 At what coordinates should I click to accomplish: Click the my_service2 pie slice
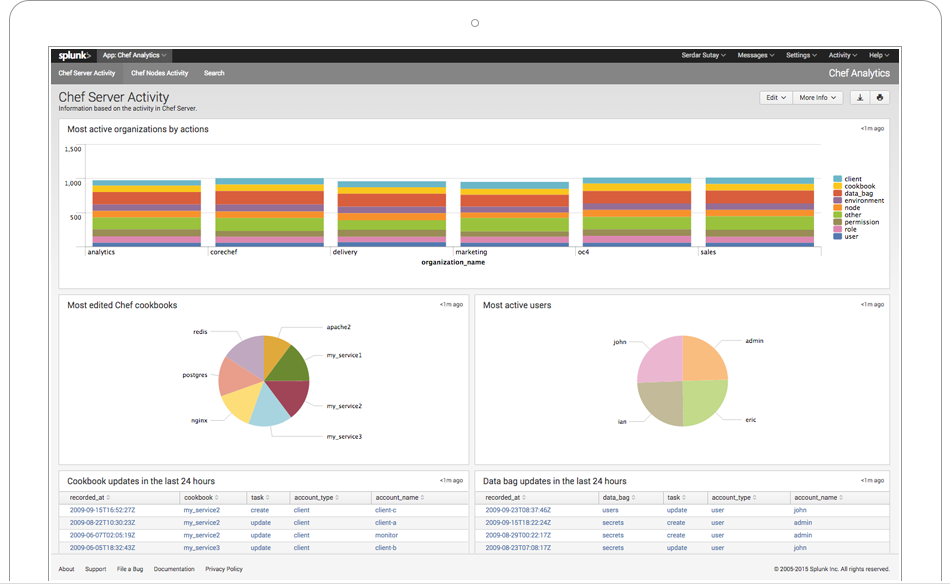292,395
